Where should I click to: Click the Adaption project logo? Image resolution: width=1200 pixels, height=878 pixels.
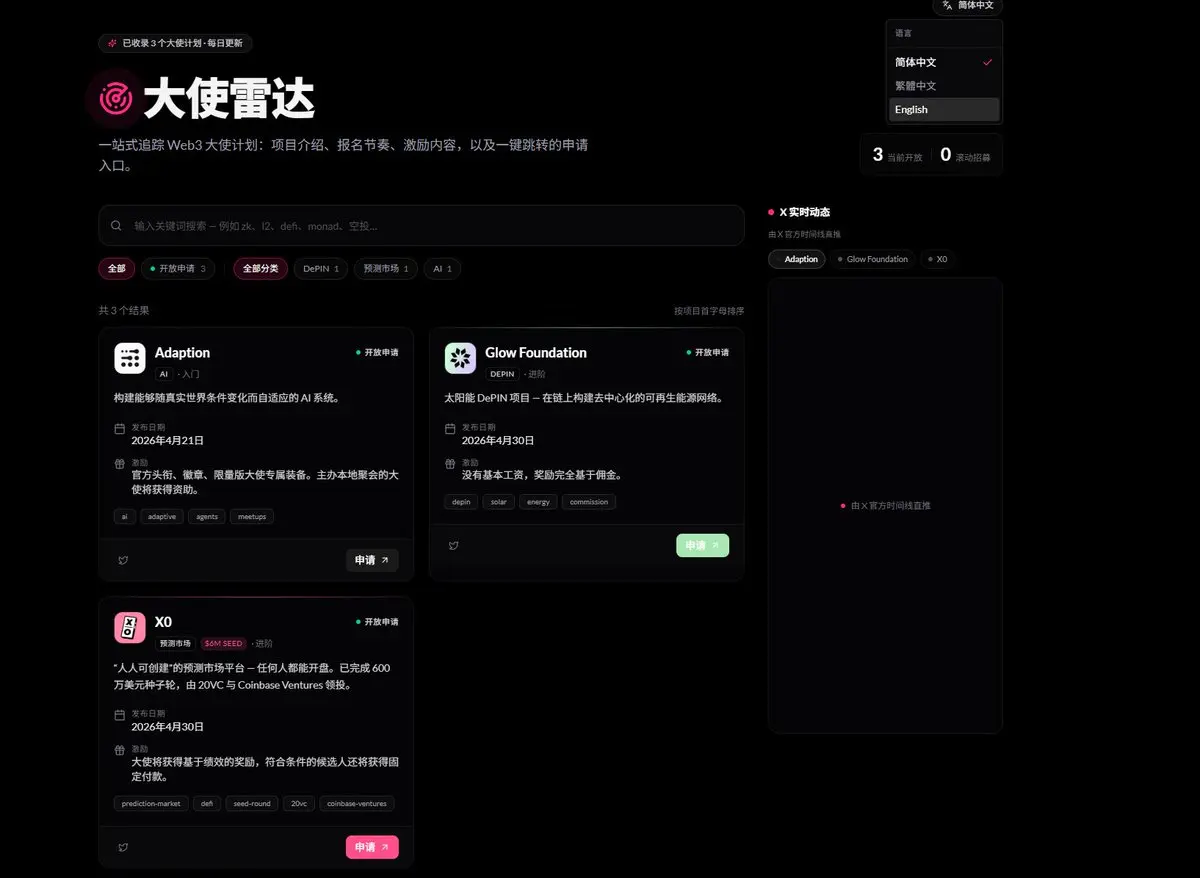tap(130, 358)
